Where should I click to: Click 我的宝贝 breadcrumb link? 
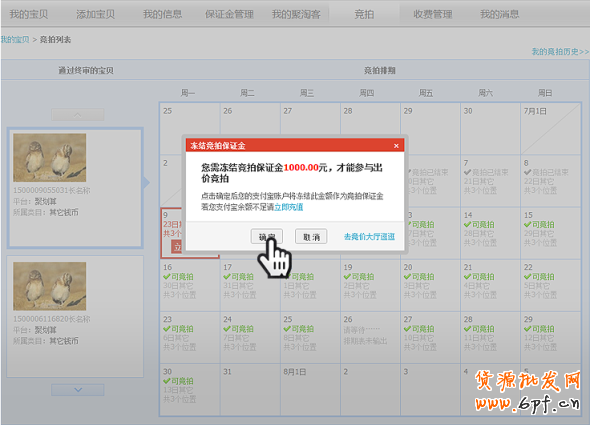[15, 40]
